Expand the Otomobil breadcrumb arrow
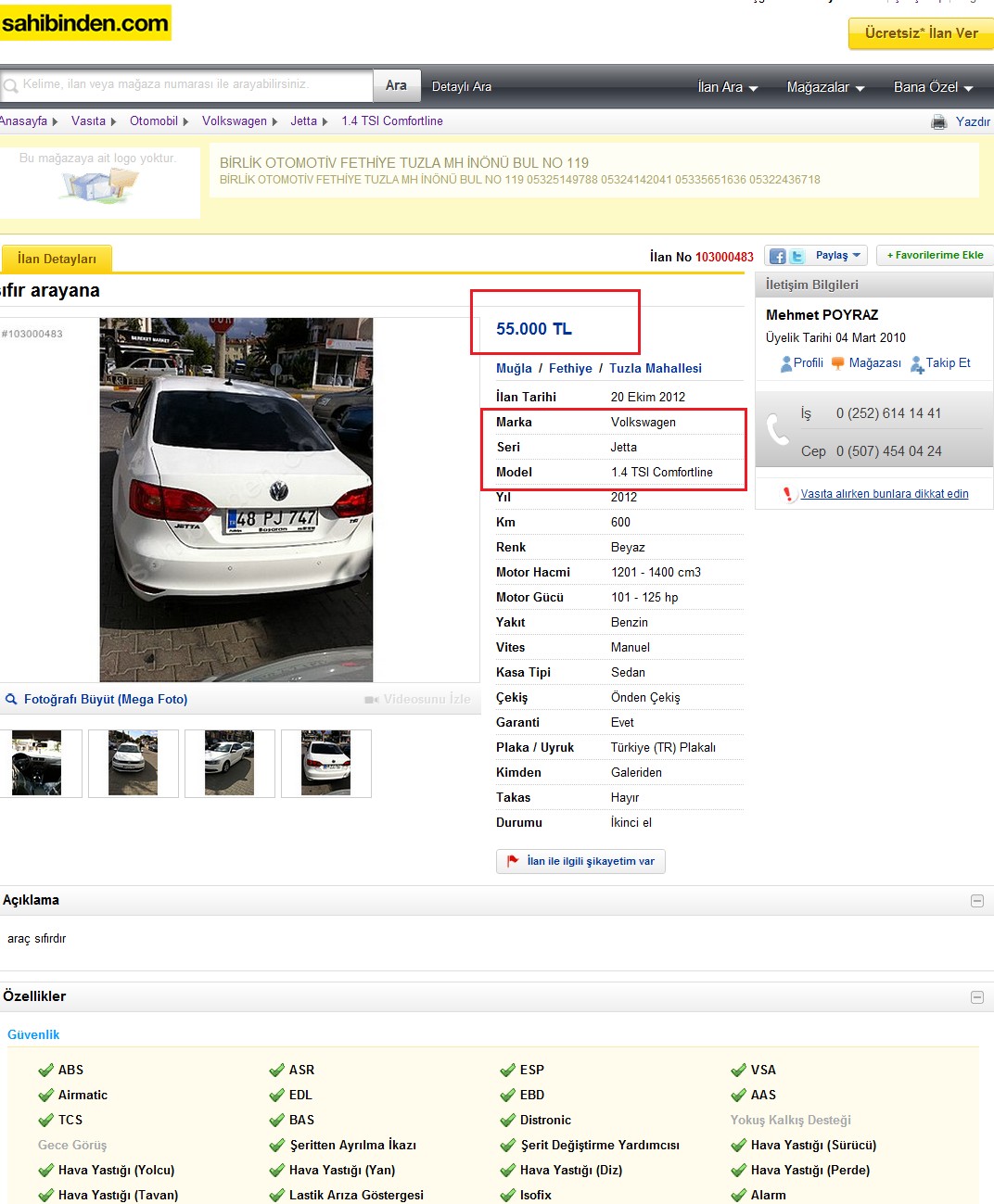 click(185, 121)
